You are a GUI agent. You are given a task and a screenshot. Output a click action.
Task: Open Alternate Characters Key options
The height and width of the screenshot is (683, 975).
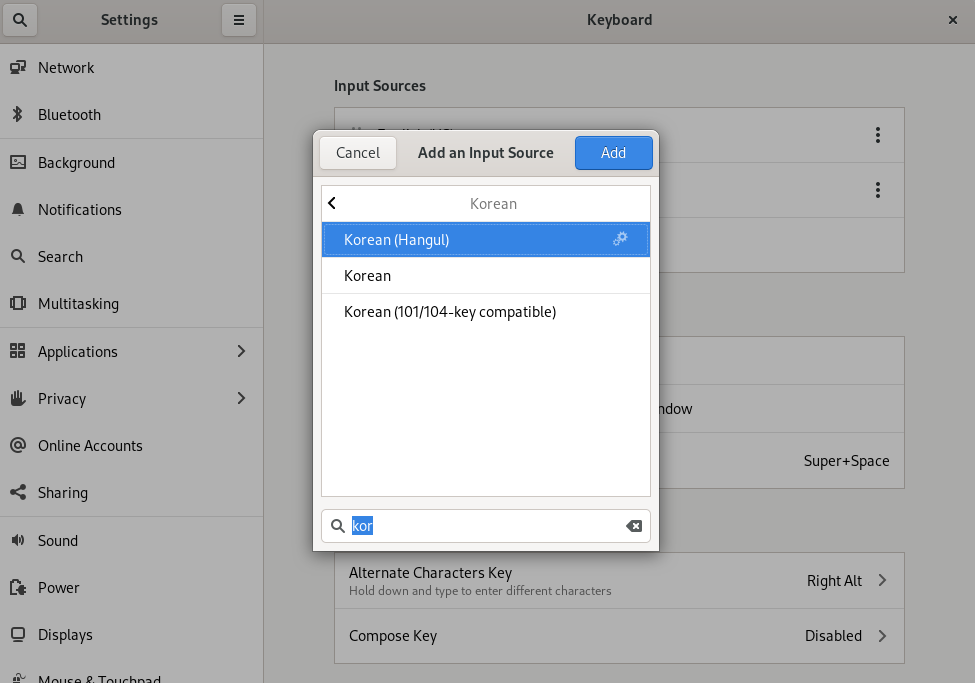(x=619, y=581)
